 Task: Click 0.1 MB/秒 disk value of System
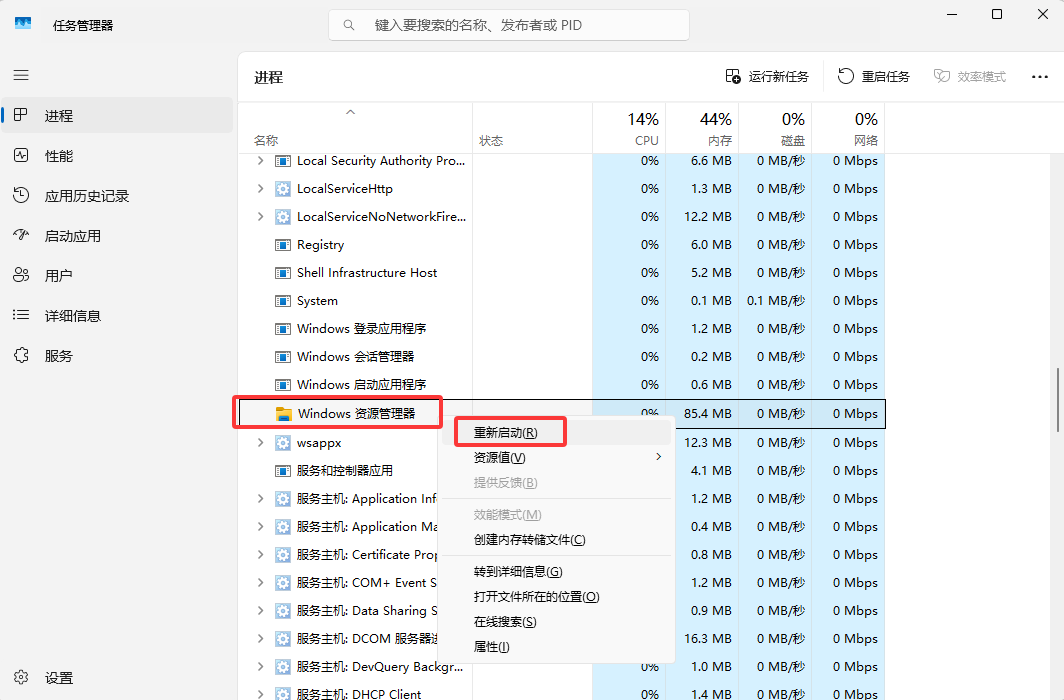pos(776,300)
